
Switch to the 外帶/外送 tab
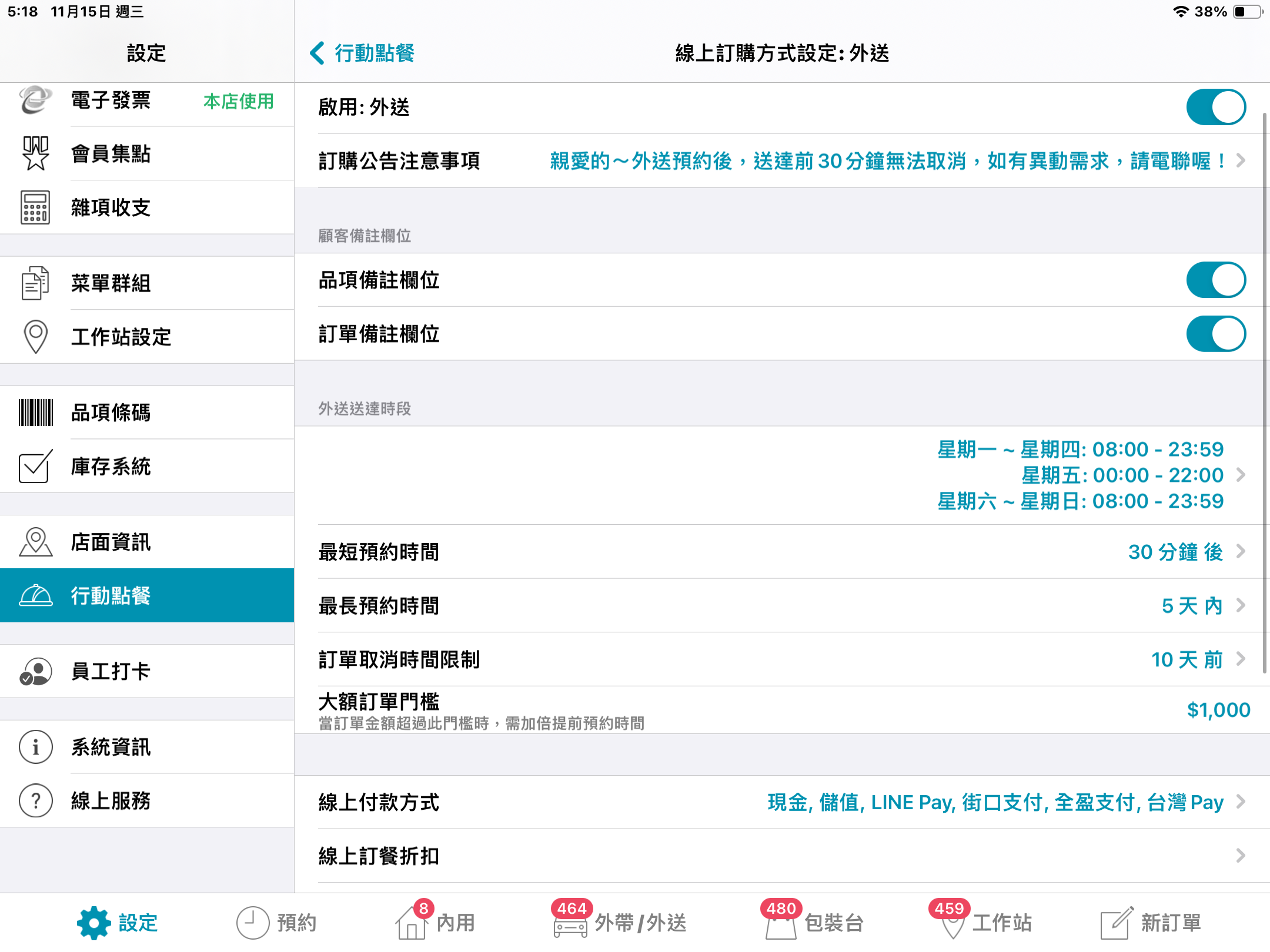tap(620, 923)
